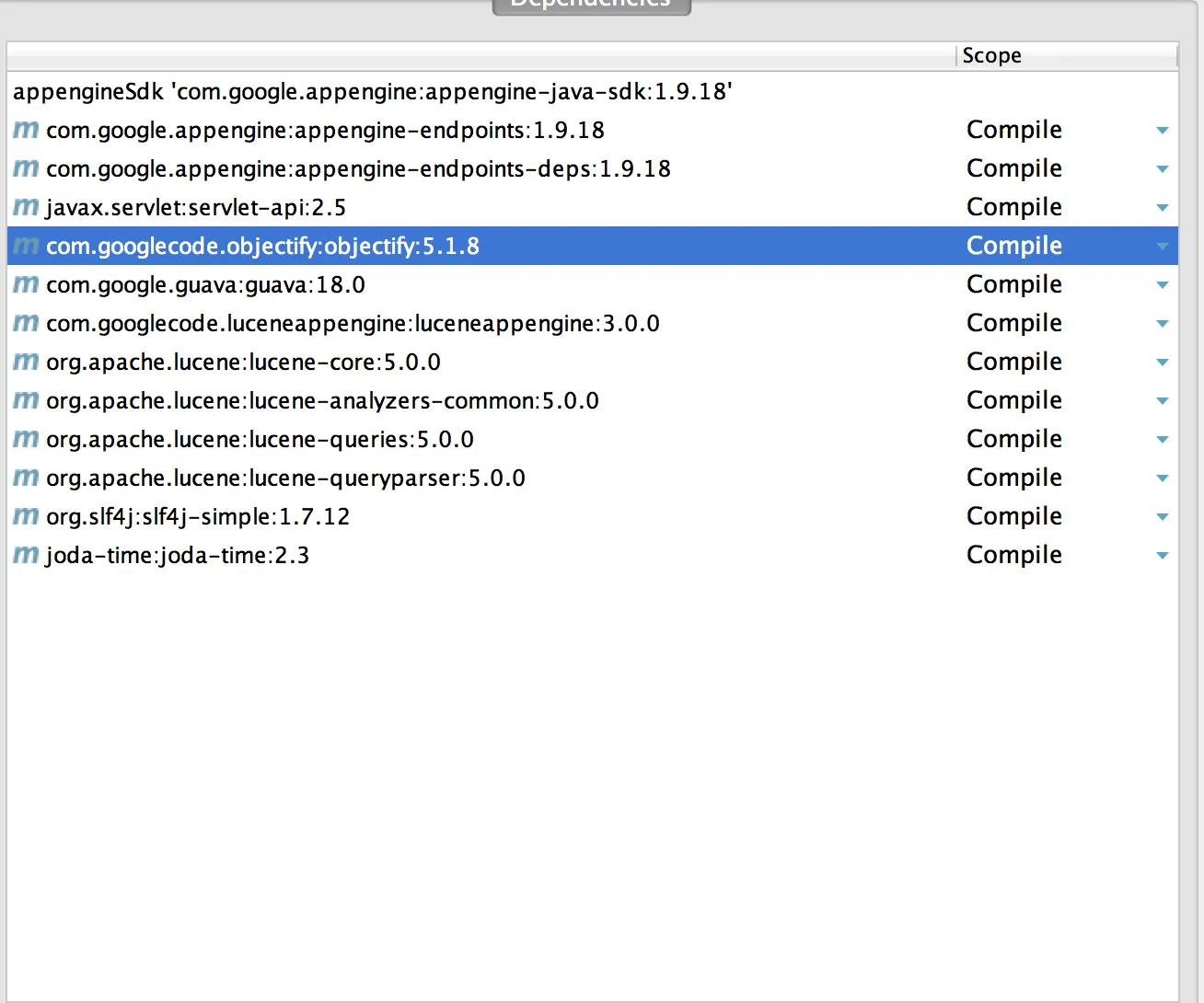
Task: Click Maven icon beside appengine-endpoints:1.9.18
Action: point(26,130)
